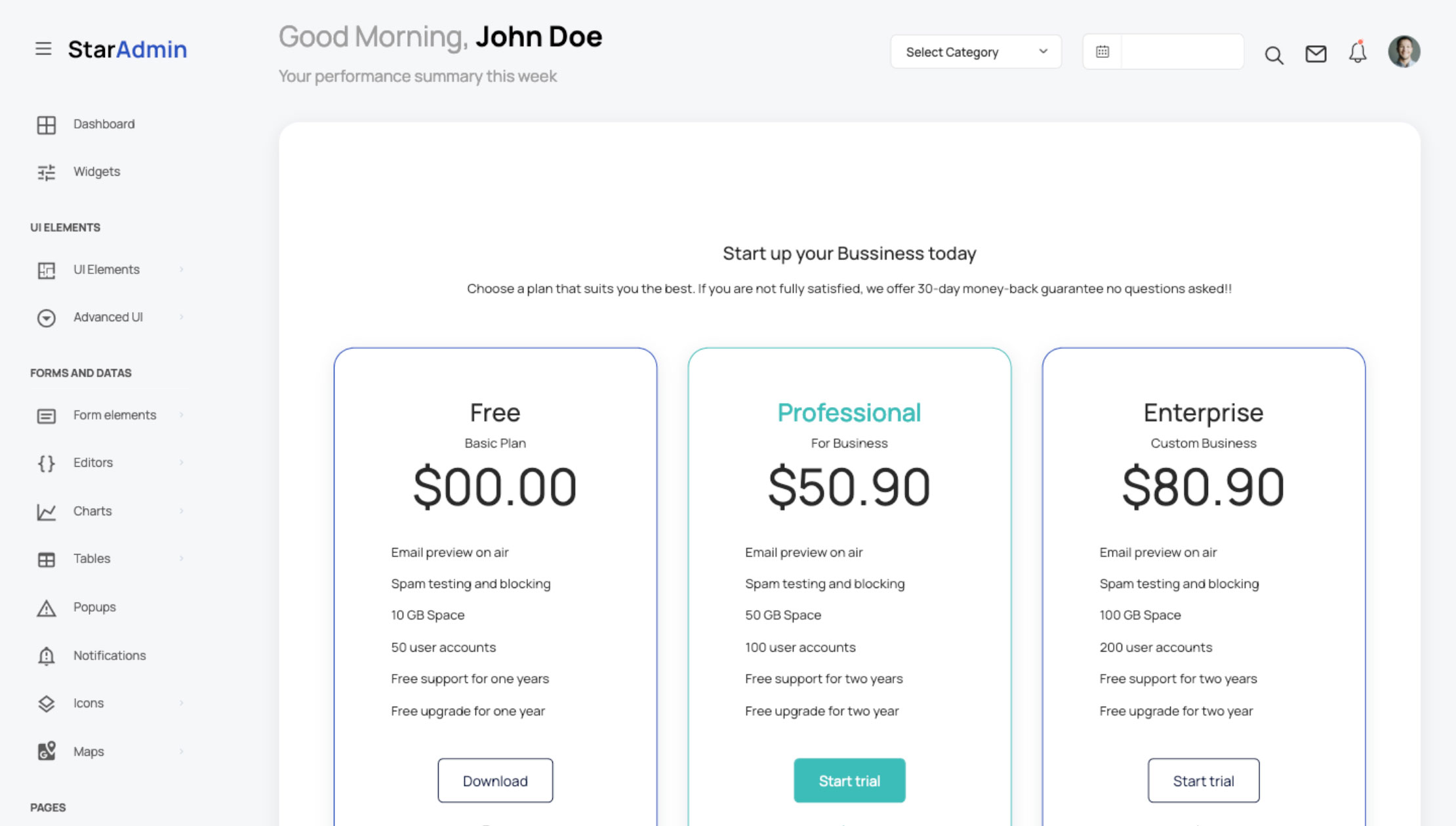1456x826 pixels.
Task: Open search with the magnifier icon
Action: [1274, 55]
